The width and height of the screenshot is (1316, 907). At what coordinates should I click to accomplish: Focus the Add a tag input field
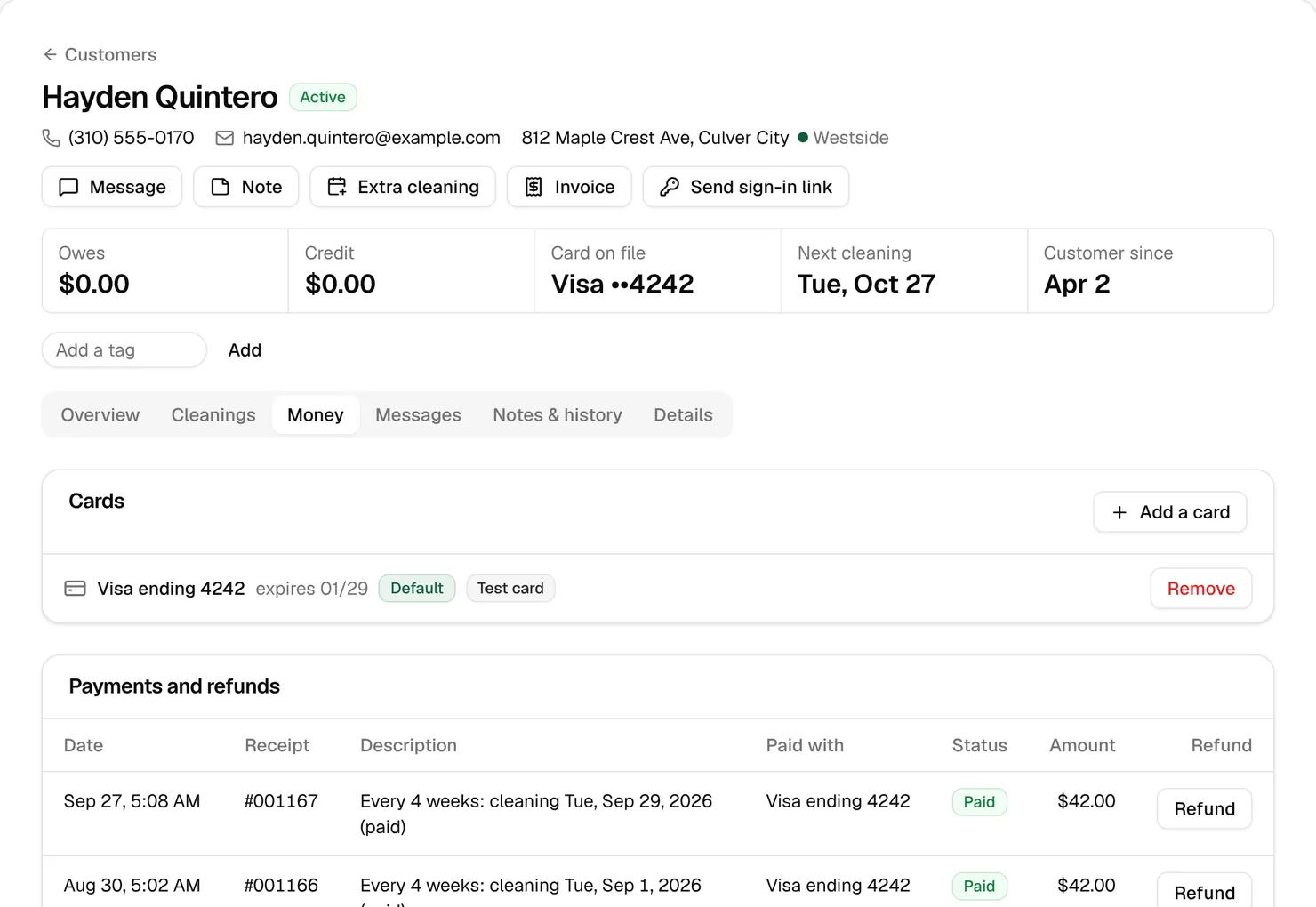[124, 350]
